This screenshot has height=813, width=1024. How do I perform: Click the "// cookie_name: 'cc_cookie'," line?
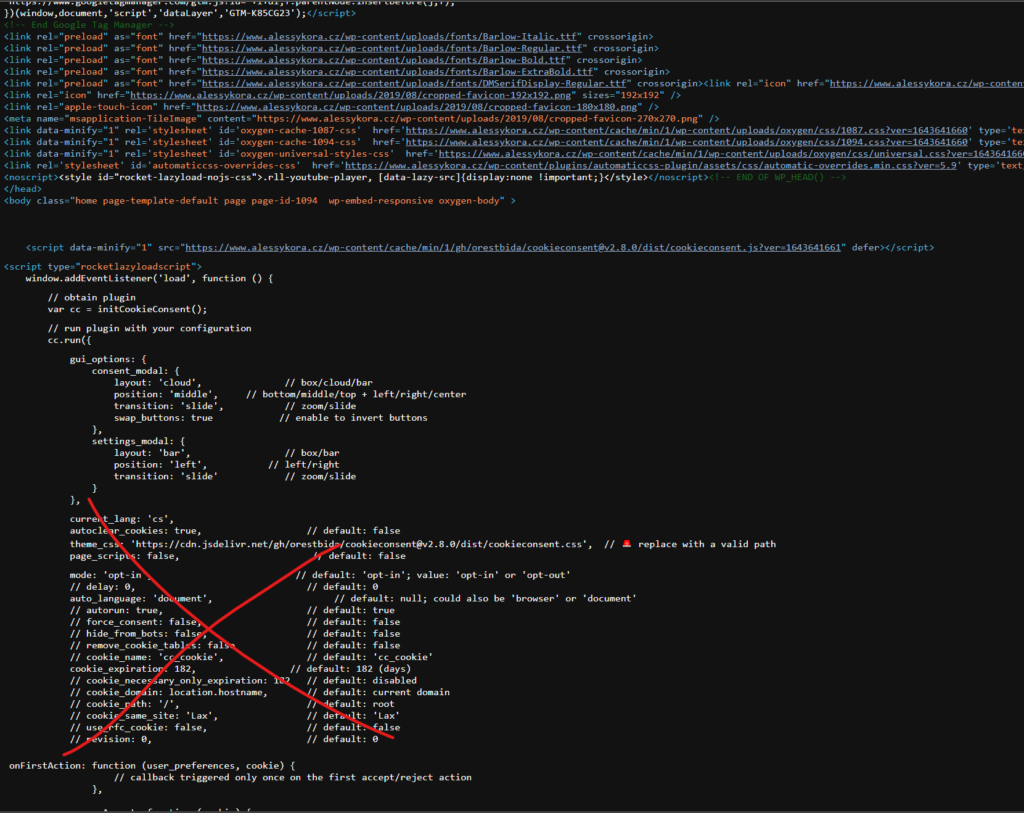(147, 658)
